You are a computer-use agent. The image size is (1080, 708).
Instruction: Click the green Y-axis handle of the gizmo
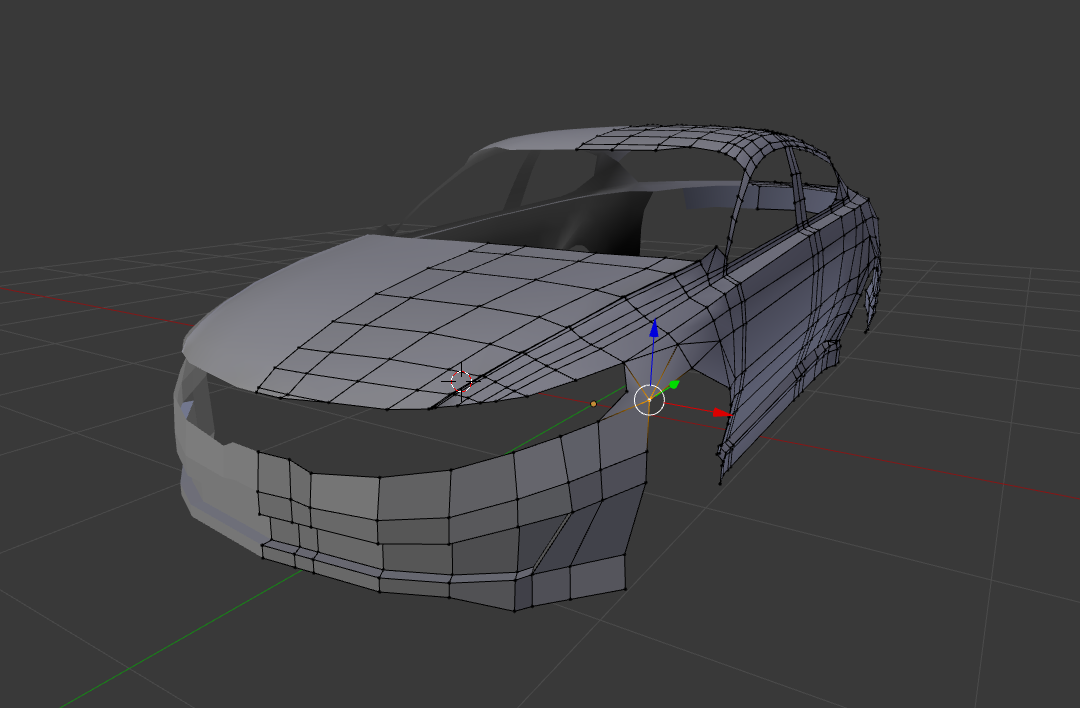(x=674, y=384)
